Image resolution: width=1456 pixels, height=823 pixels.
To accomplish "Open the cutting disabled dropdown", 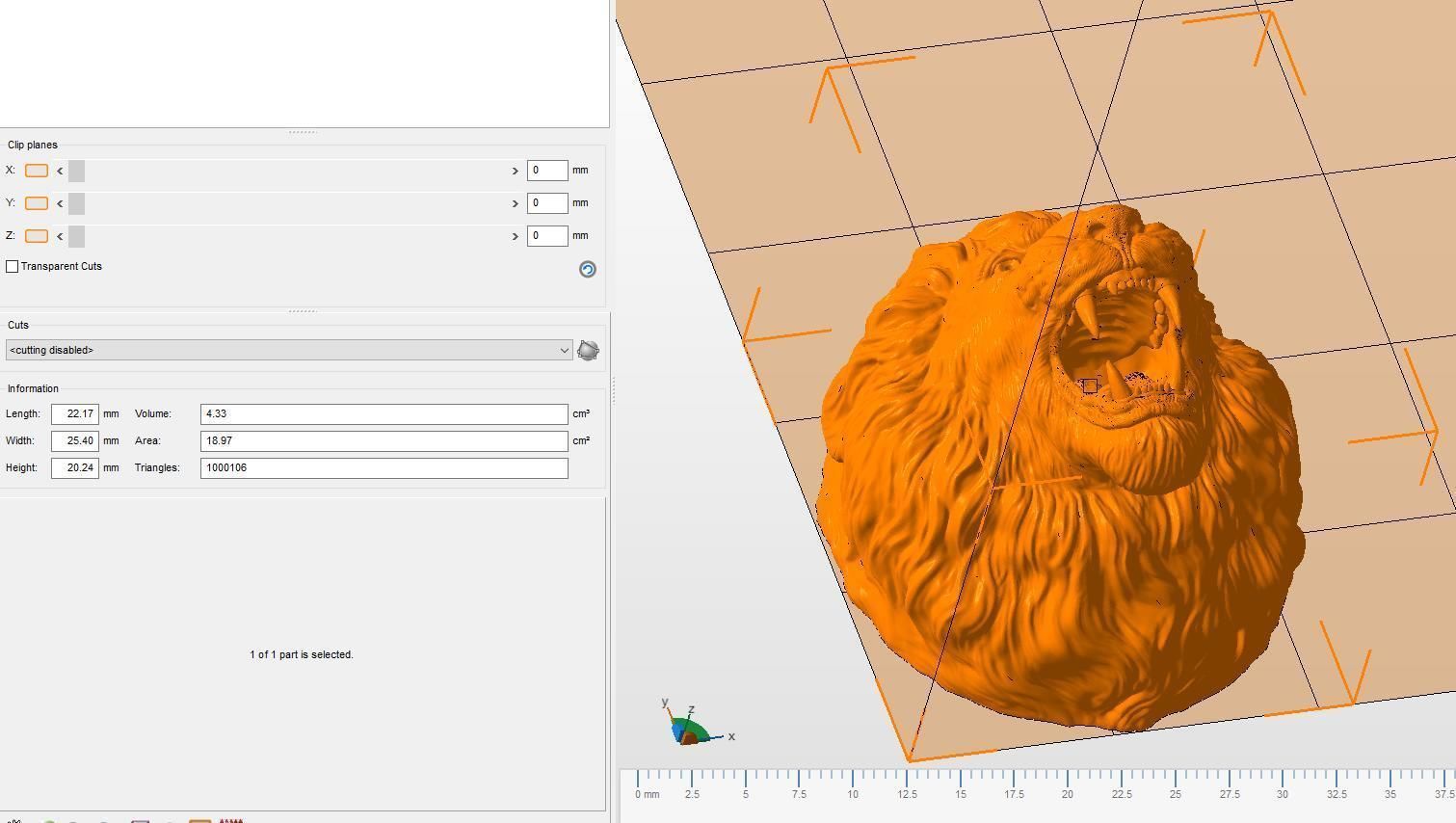I will 289,350.
